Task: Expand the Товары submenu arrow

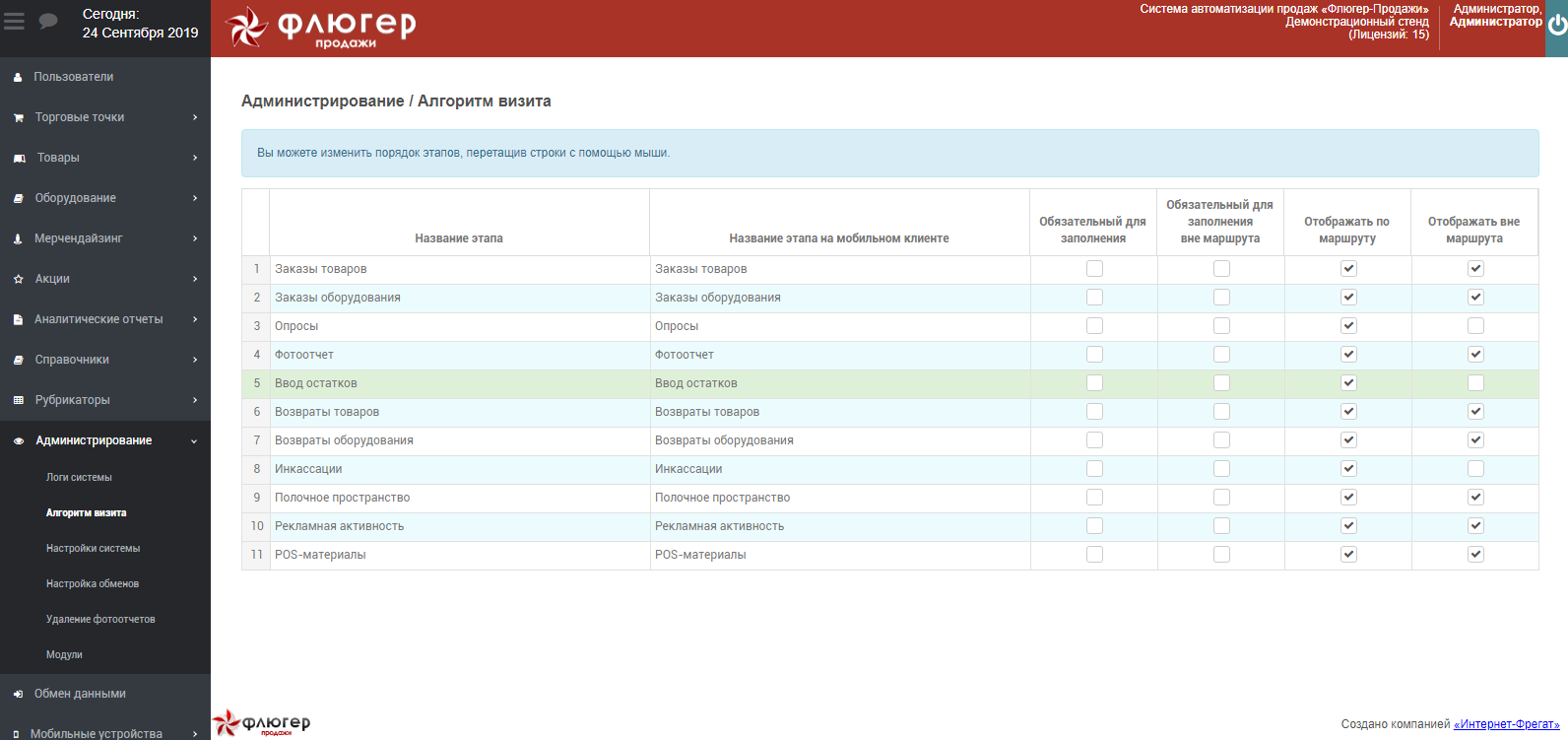Action: point(195,158)
